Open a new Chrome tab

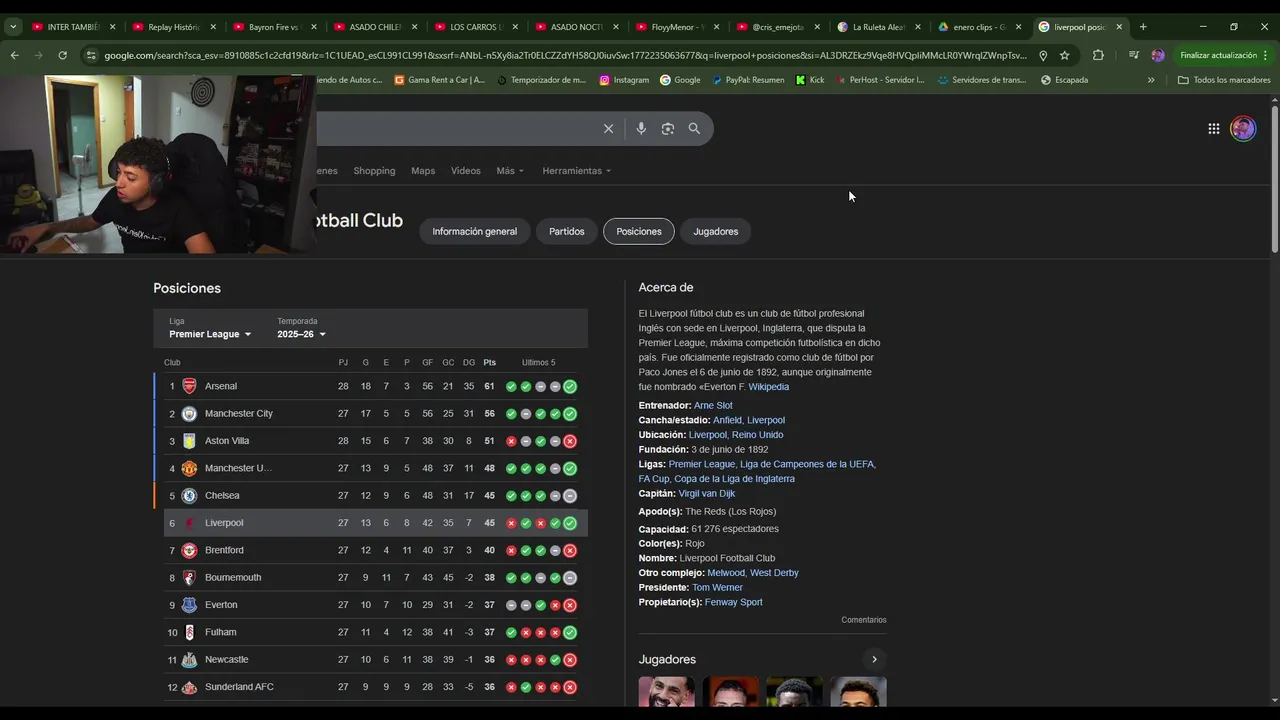1143,27
